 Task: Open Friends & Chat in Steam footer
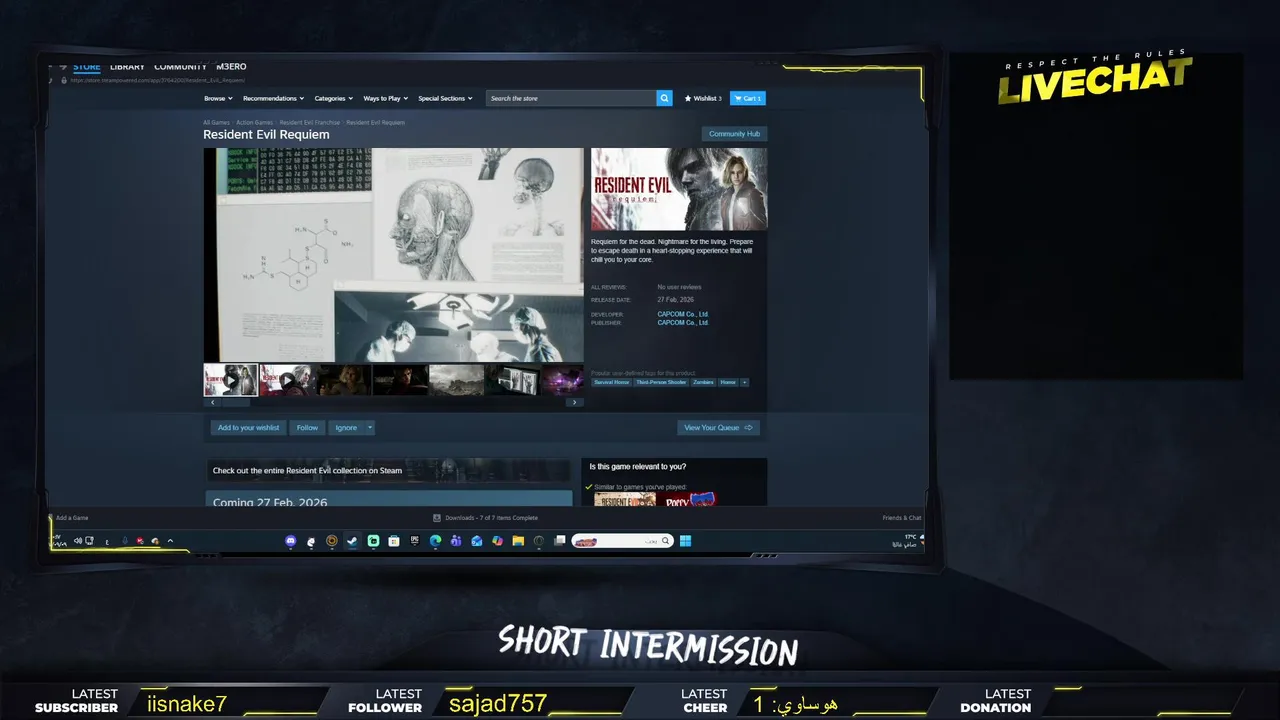pyautogui.click(x=902, y=518)
